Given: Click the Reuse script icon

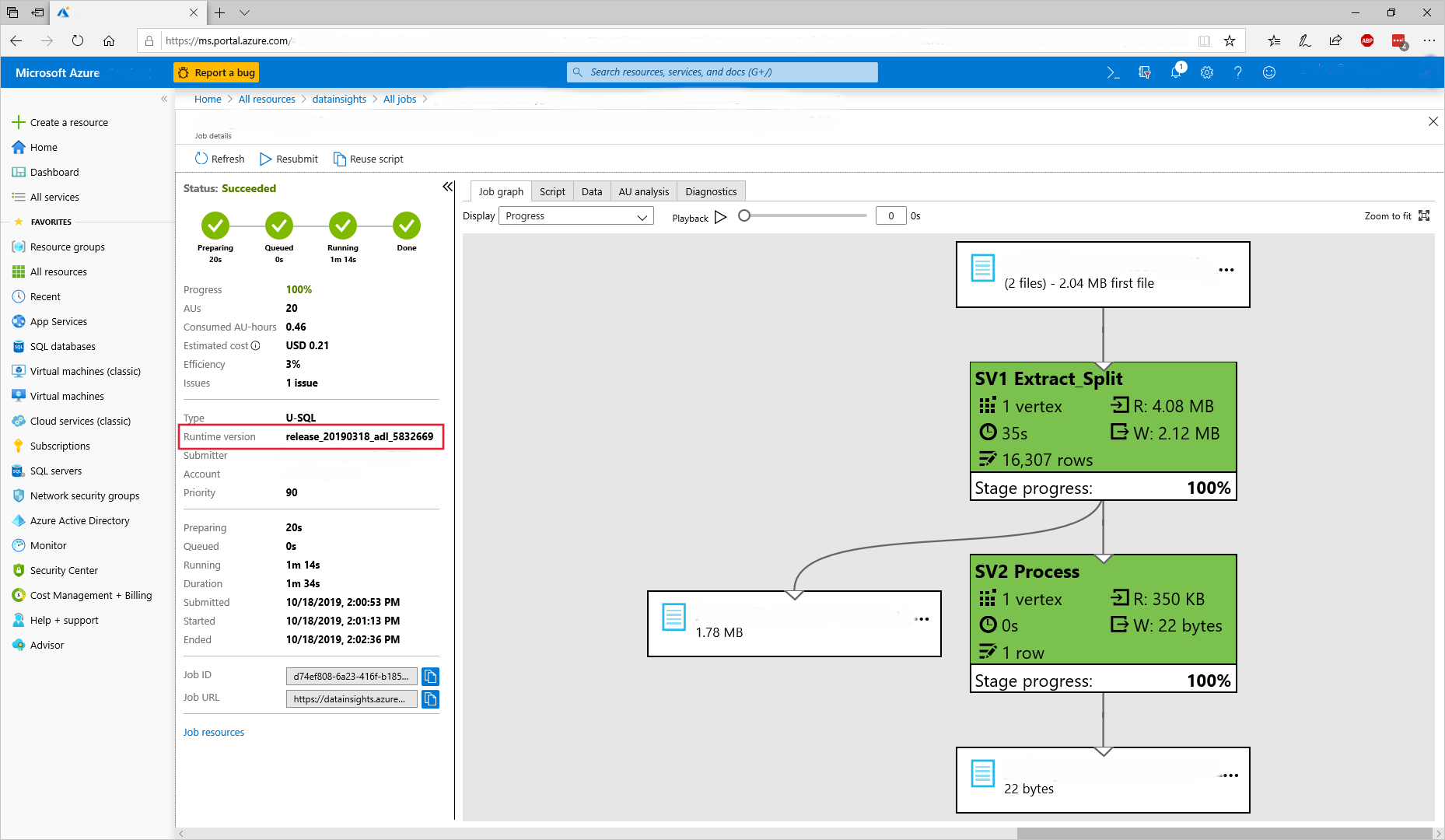Looking at the screenshot, I should point(341,159).
